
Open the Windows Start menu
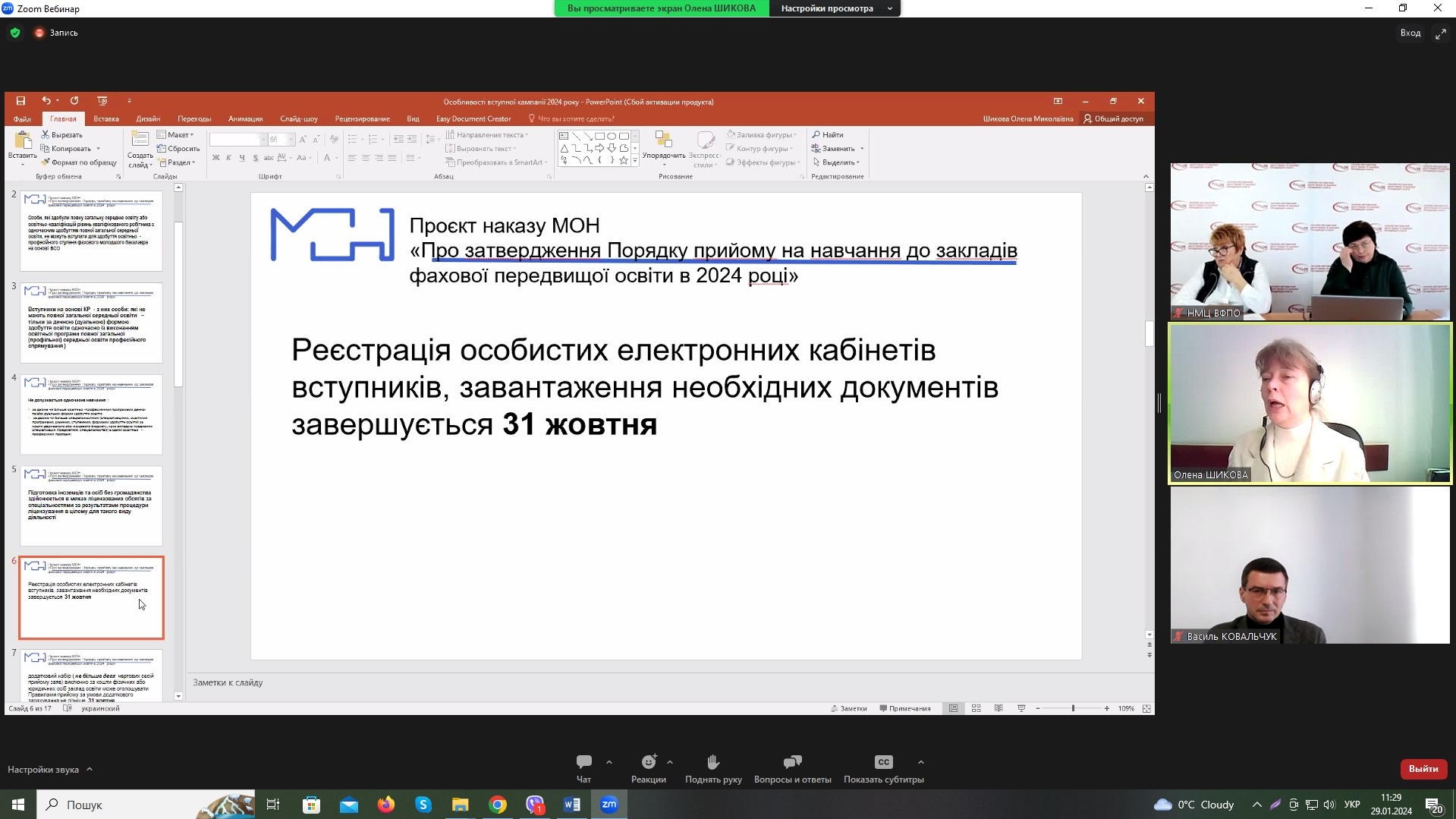(18, 805)
